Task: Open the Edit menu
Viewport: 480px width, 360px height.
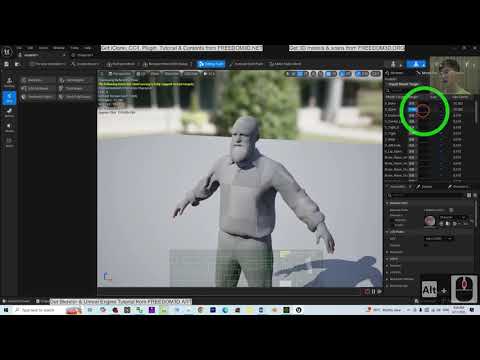Action: tap(30, 48)
